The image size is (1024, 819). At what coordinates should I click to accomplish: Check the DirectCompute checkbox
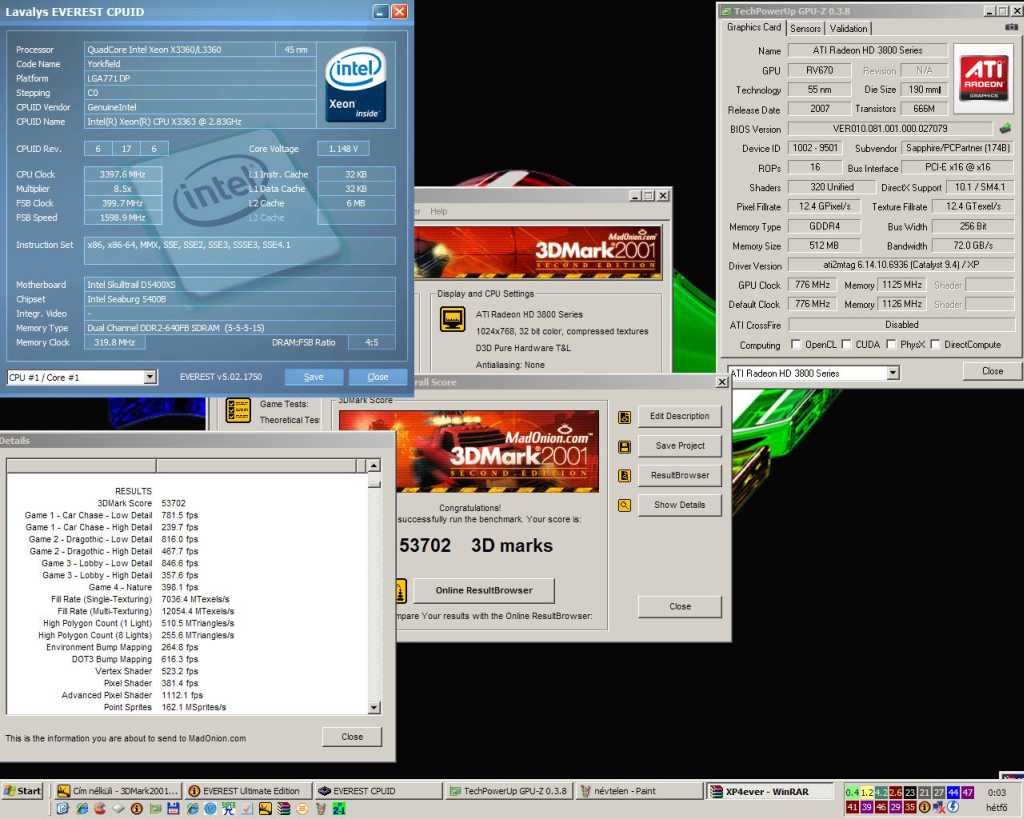(936, 345)
